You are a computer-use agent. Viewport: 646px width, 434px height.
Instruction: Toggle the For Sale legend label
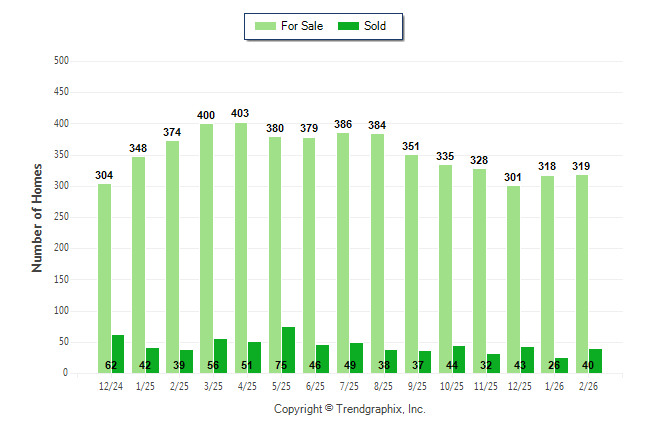(301, 26)
